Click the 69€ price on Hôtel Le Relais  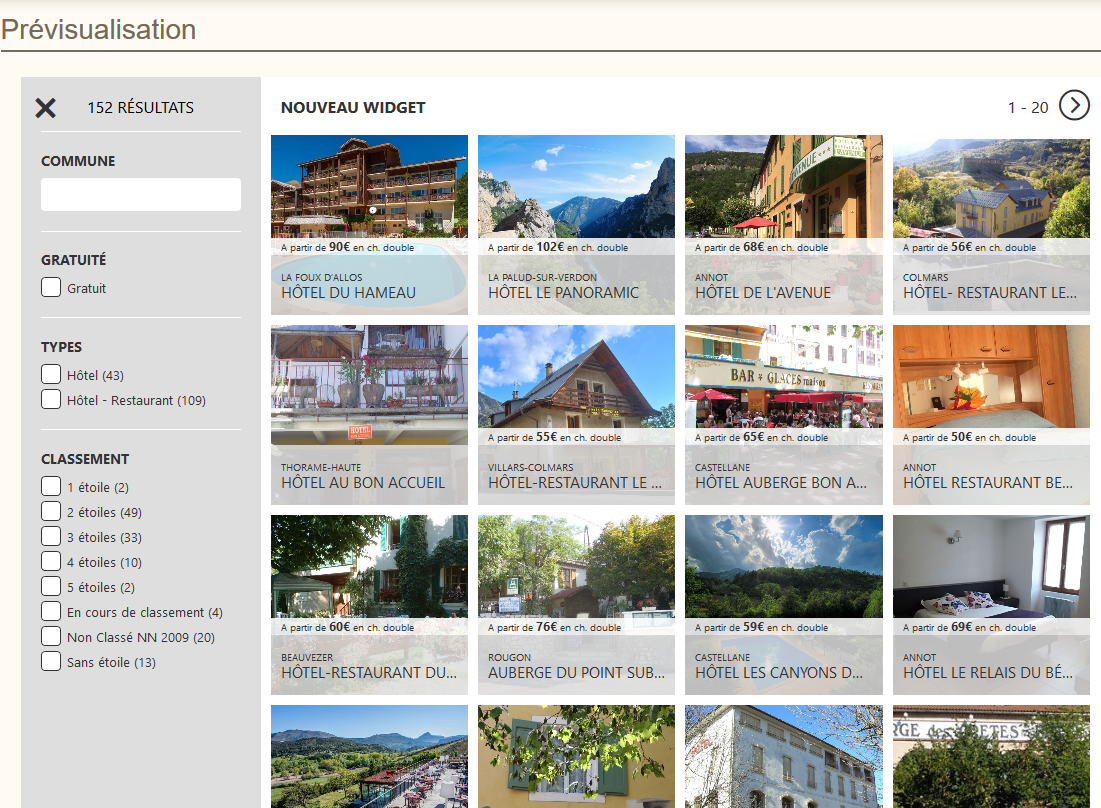tap(962, 627)
